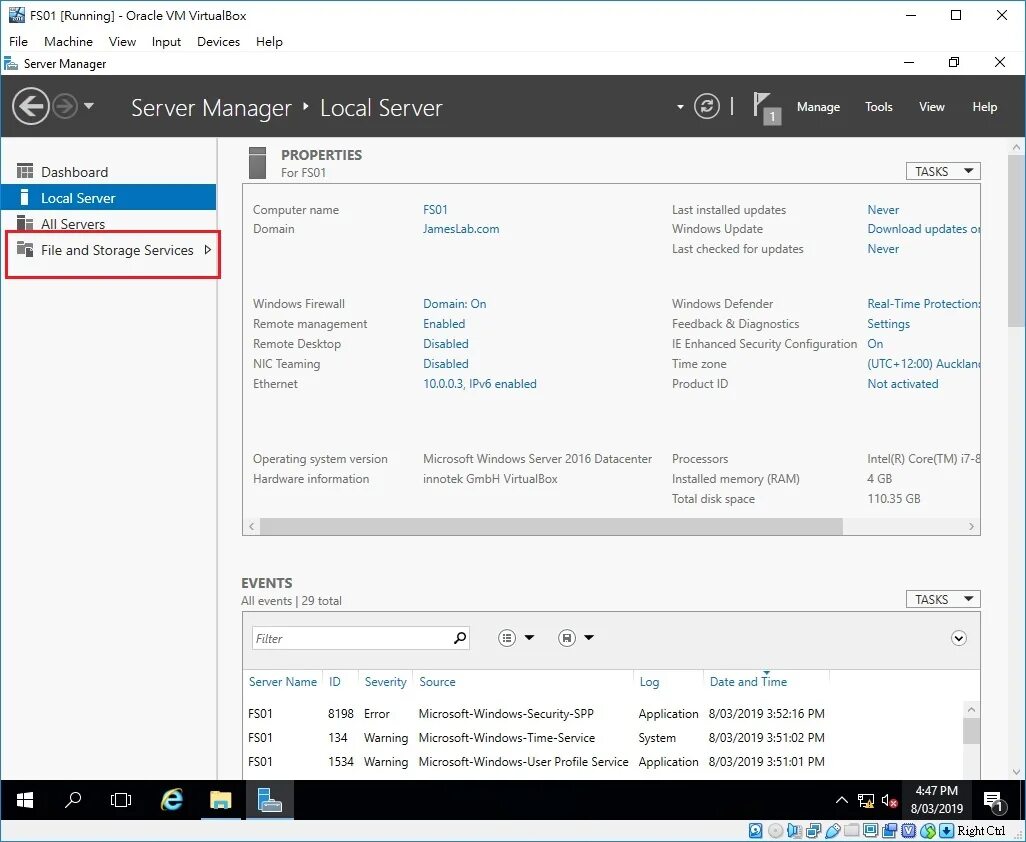1026x842 pixels.
Task: Click NIC Teaming Disabled link
Action: [x=446, y=364]
